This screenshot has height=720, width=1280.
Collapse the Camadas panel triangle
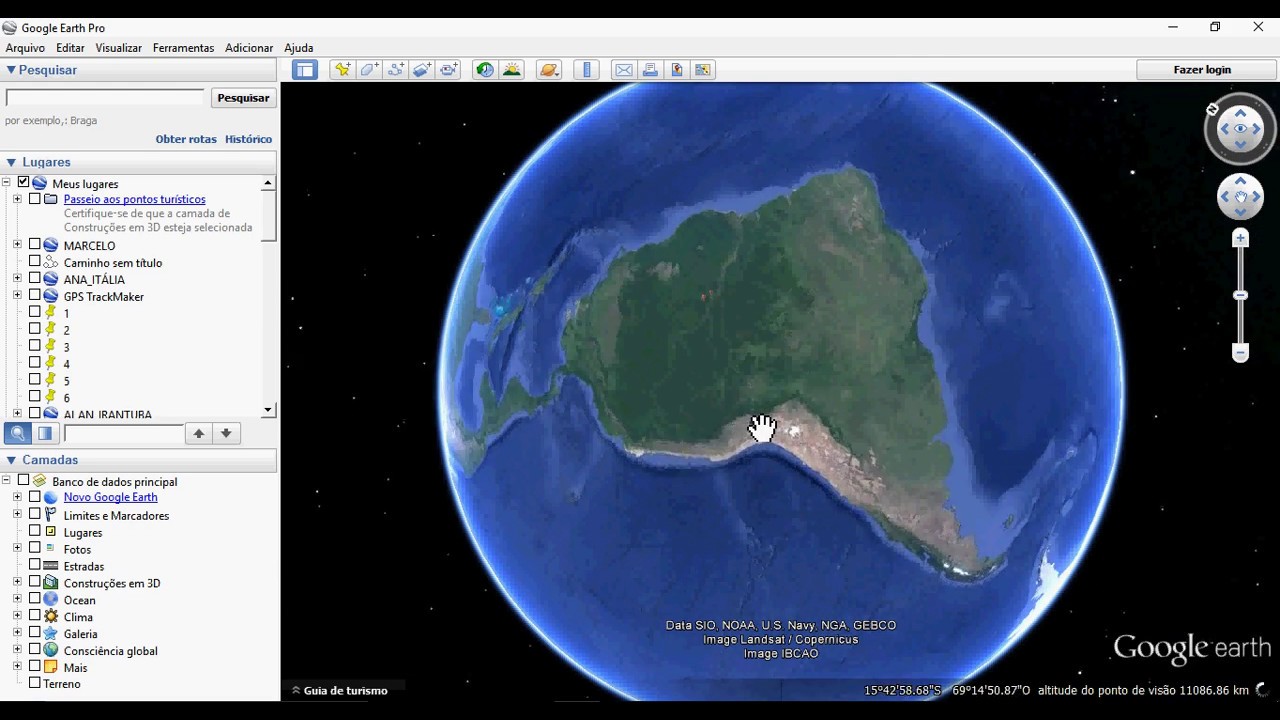(x=11, y=460)
